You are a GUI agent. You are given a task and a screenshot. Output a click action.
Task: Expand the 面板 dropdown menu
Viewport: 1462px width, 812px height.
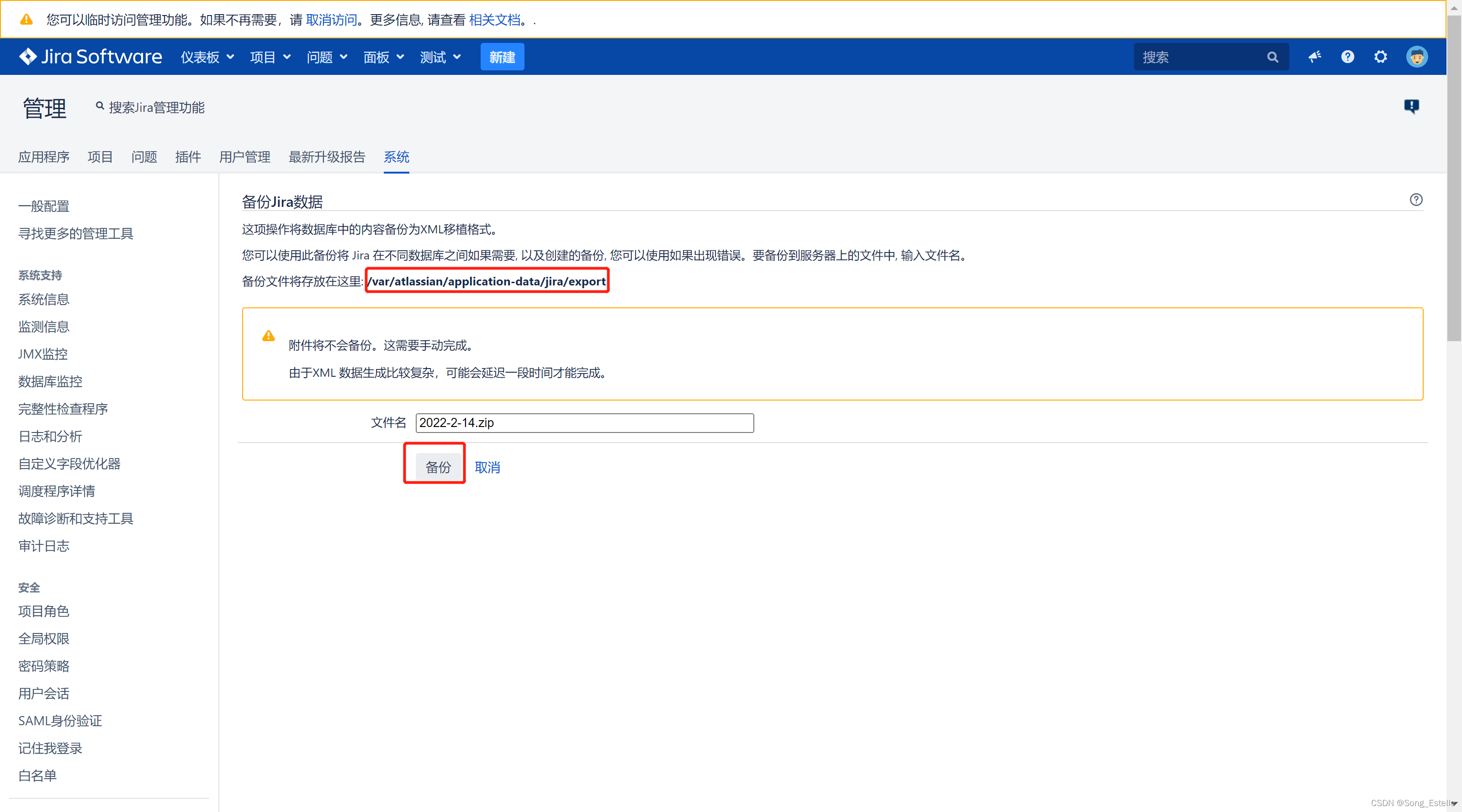point(384,57)
